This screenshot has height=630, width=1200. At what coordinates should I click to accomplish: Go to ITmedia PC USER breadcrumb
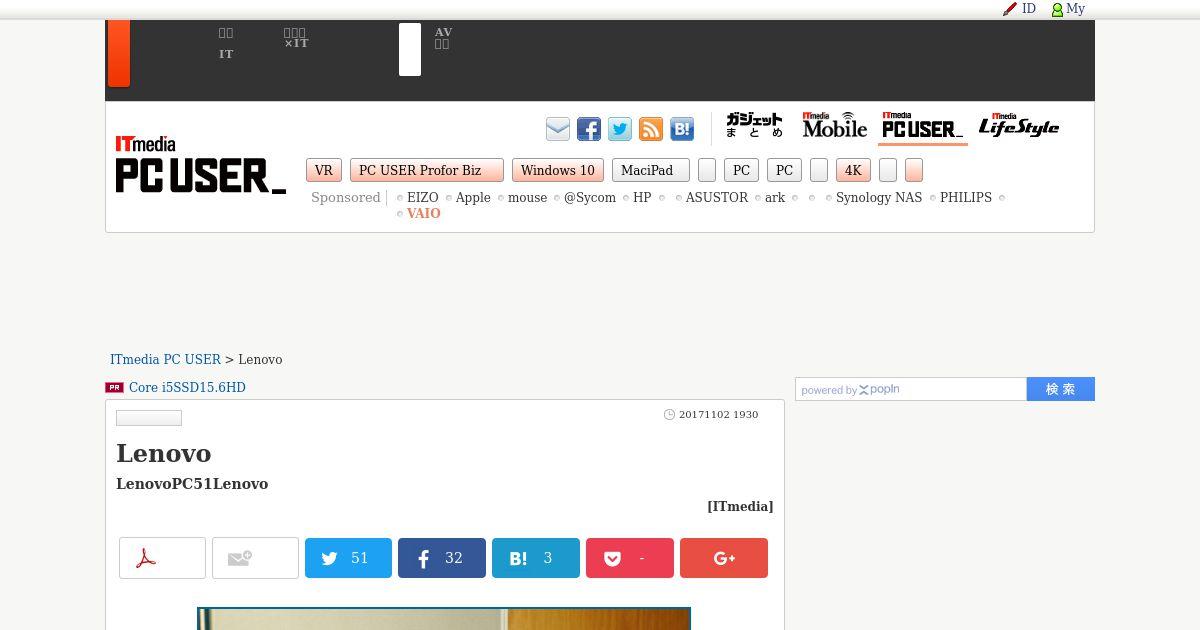pyautogui.click(x=165, y=360)
